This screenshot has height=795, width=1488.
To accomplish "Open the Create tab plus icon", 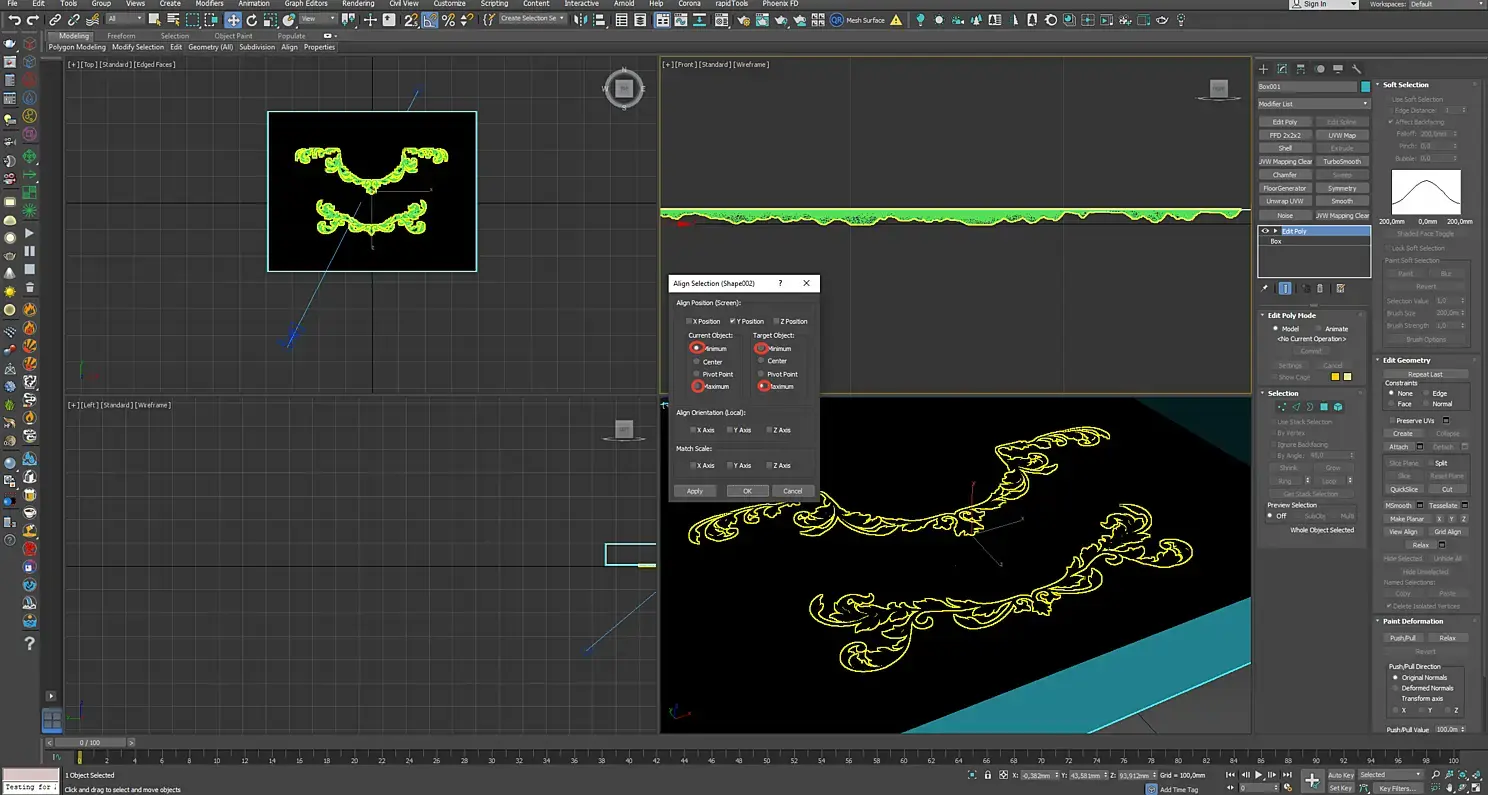I will (x=1263, y=69).
